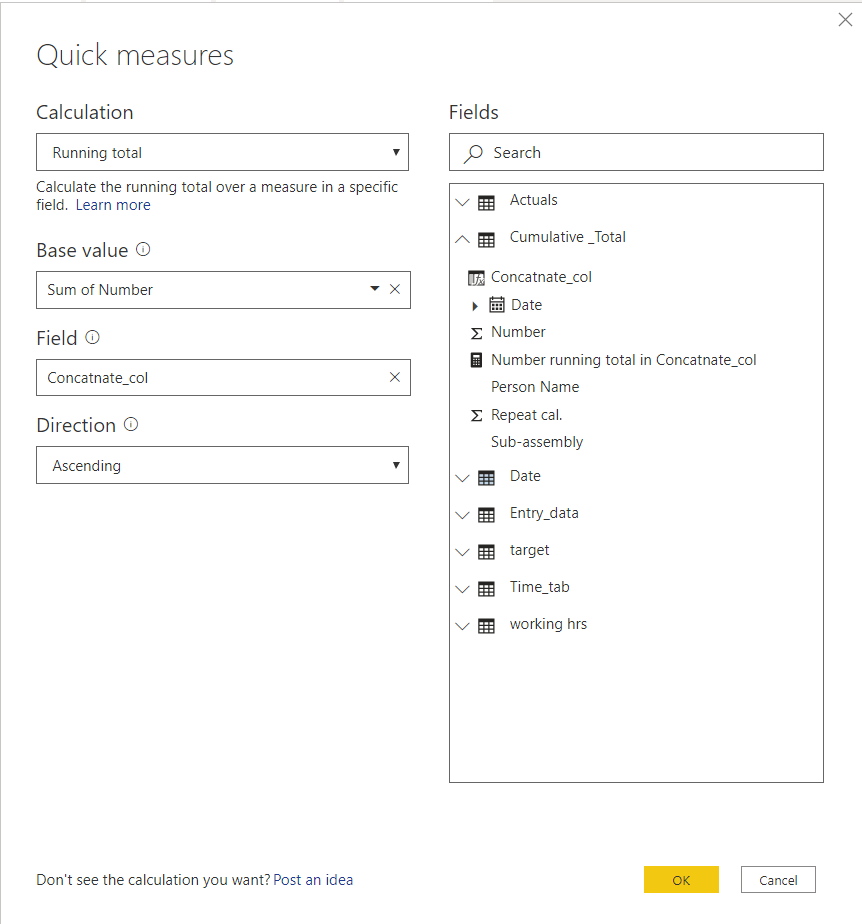Select the Concatnate_col field in the list

click(x=541, y=277)
